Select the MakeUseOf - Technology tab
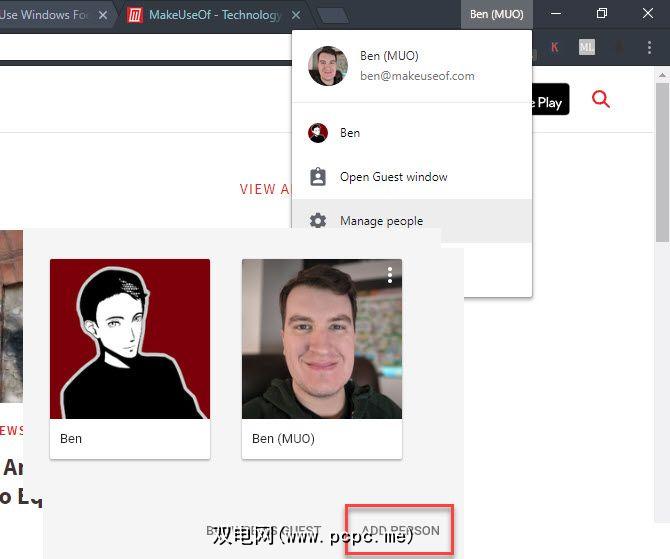 (215, 15)
